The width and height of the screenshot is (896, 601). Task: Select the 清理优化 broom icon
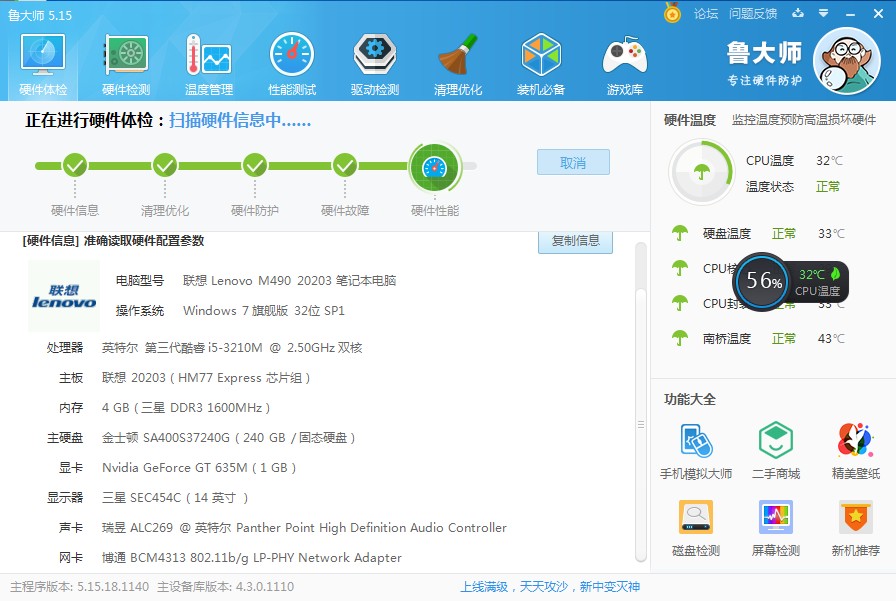(x=458, y=63)
